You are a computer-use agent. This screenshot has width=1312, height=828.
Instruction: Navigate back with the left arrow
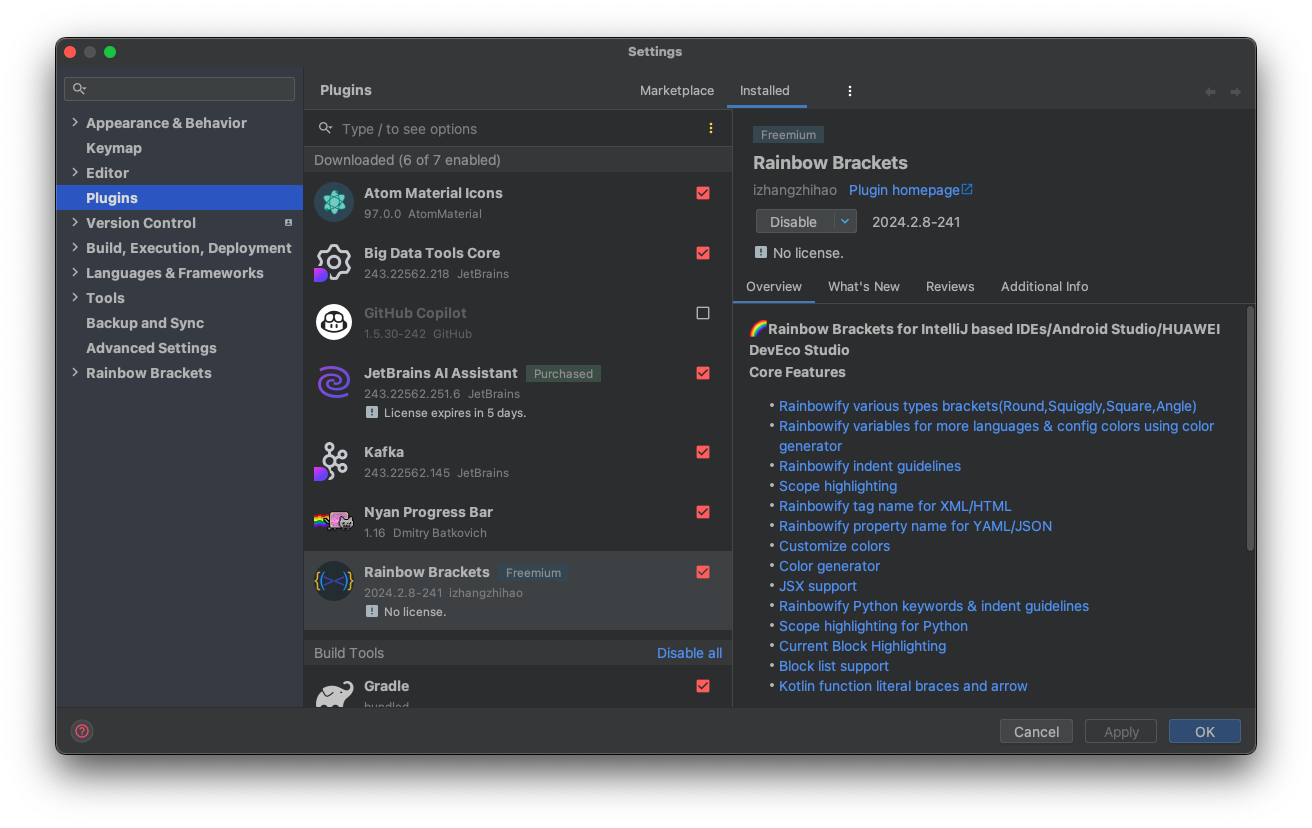click(1210, 92)
